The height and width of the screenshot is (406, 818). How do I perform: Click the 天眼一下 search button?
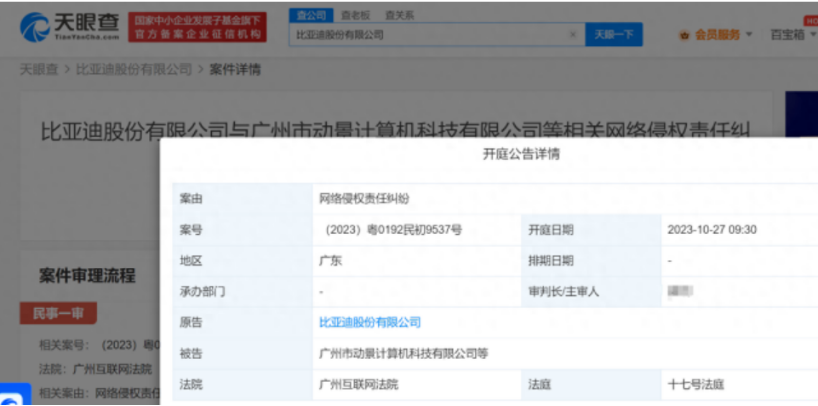pos(614,34)
